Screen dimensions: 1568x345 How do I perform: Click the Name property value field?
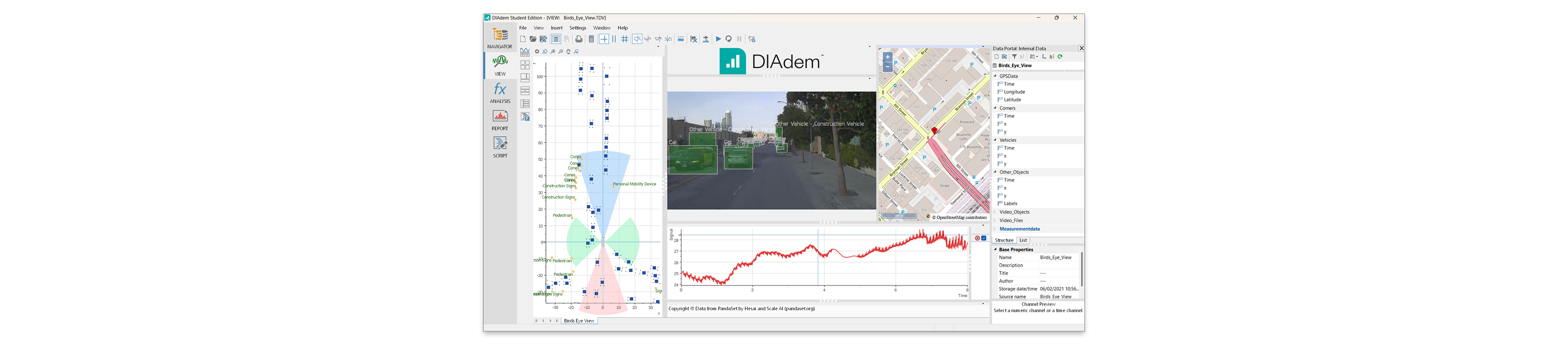1058,257
